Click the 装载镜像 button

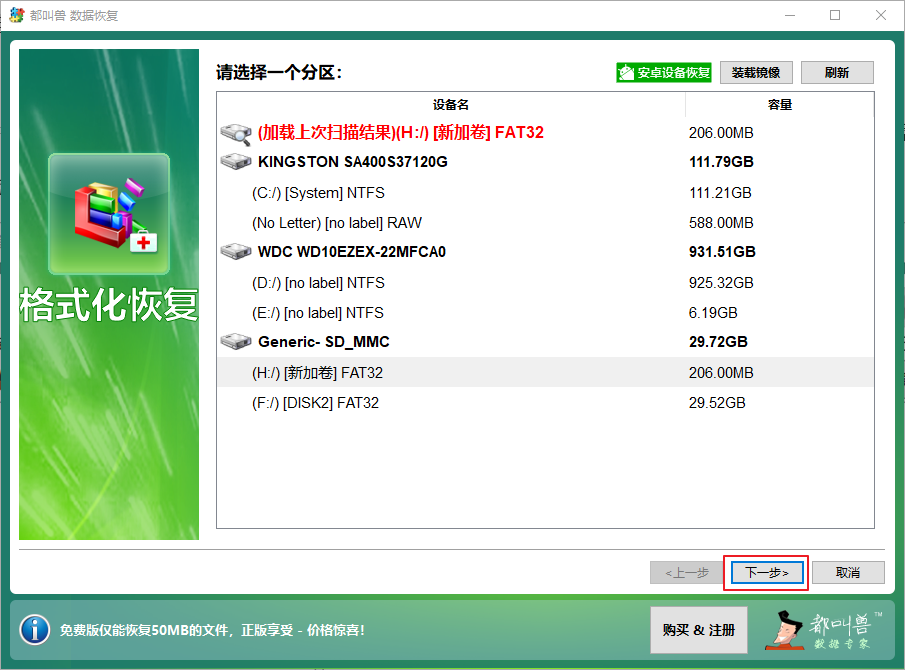point(756,73)
